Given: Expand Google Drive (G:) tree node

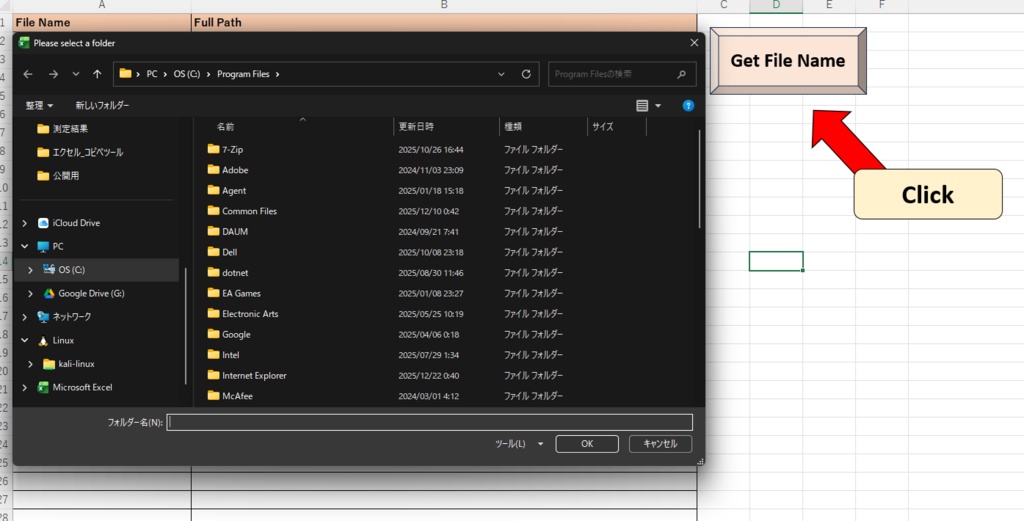Looking at the screenshot, I should (x=31, y=294).
